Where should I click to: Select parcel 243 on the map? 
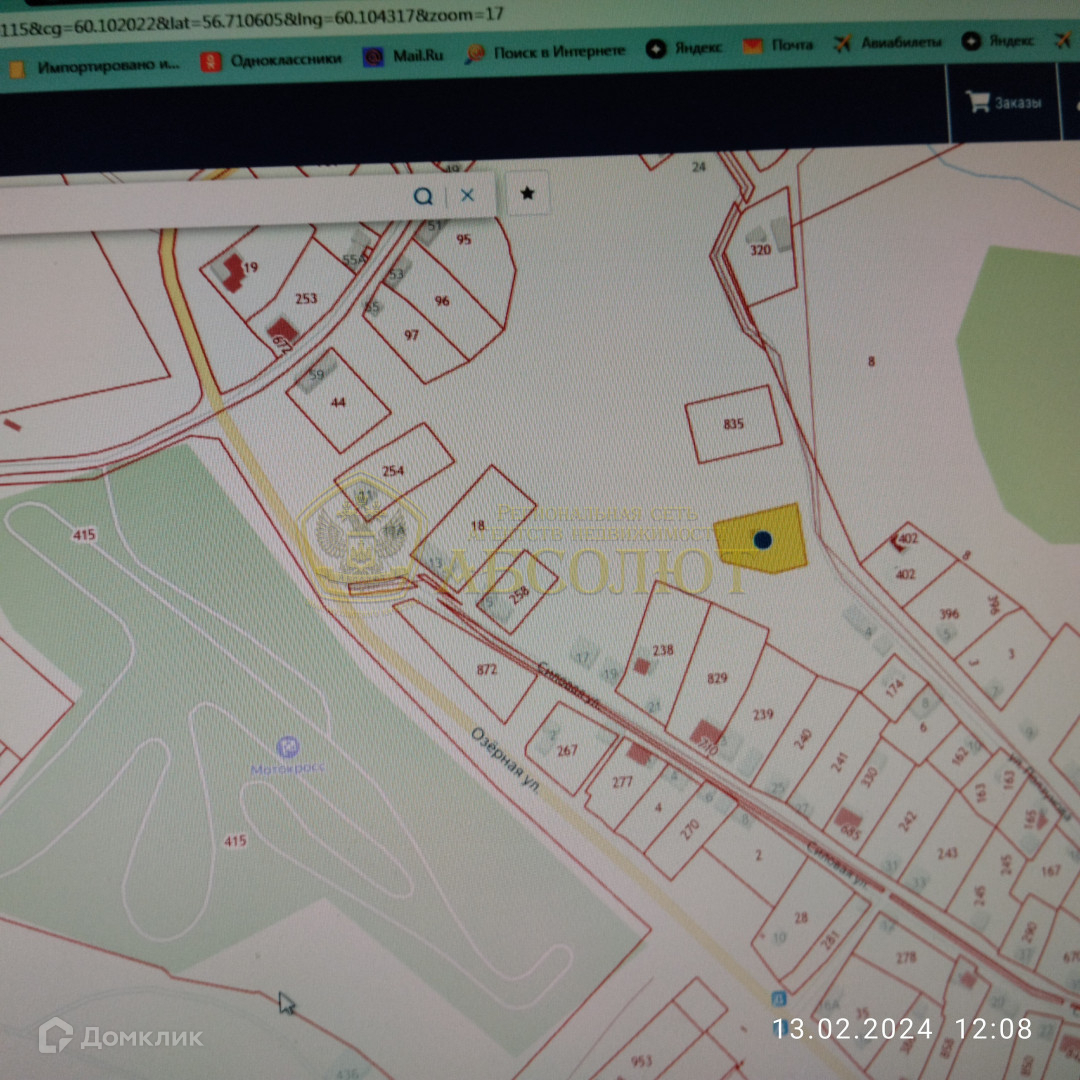(947, 853)
